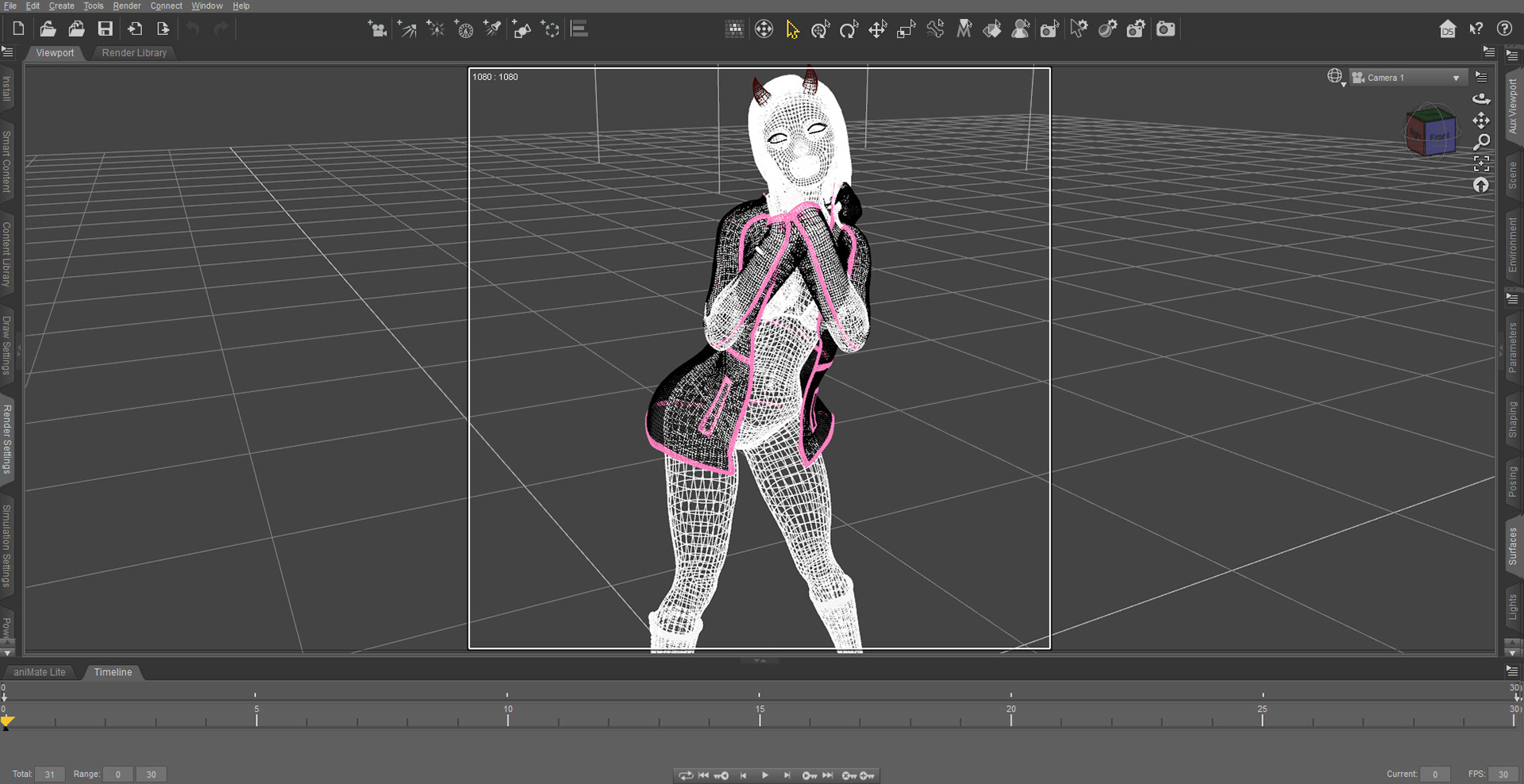Click the view orientation cube

click(1431, 131)
